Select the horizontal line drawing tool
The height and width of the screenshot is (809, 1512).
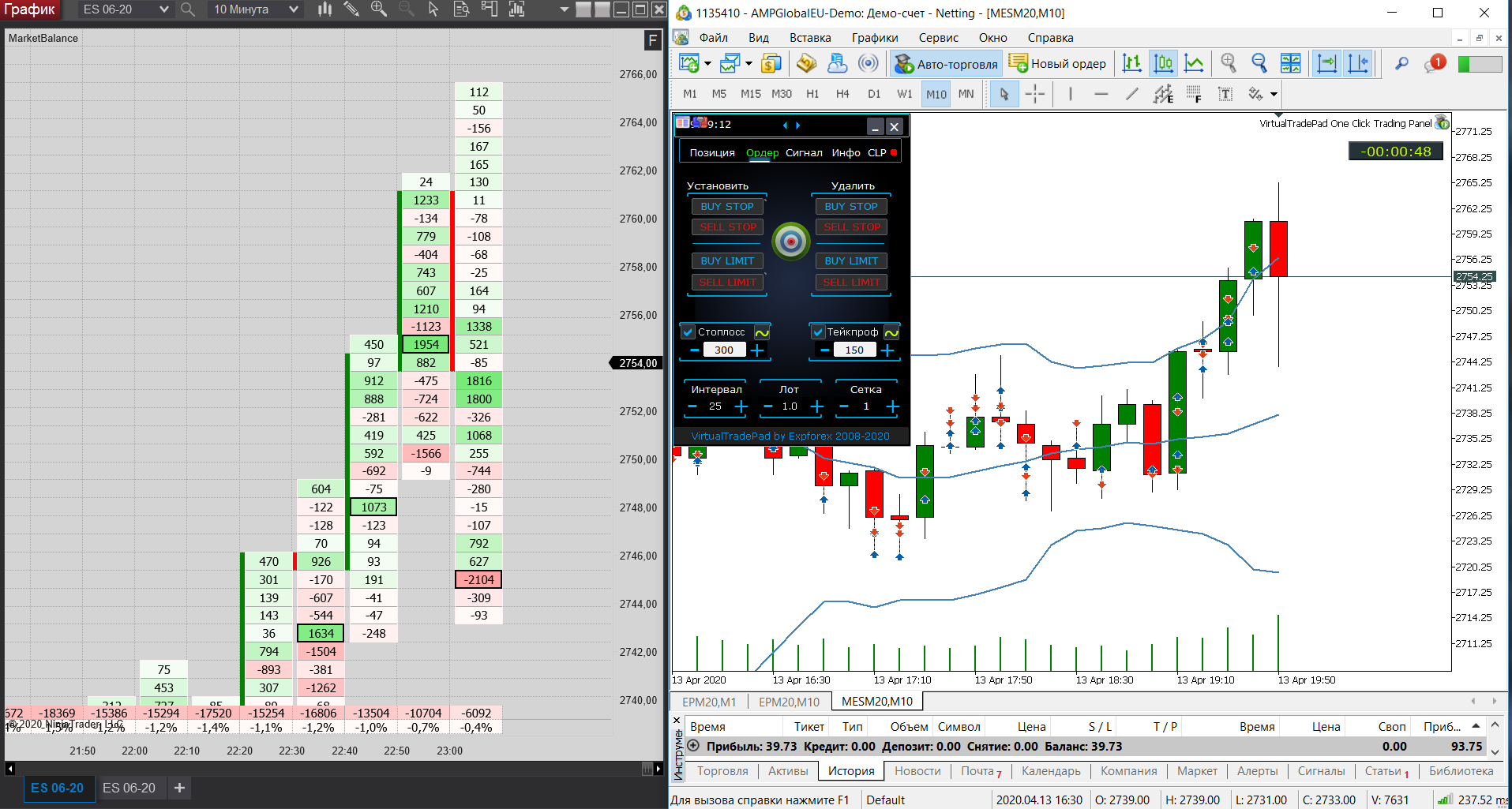pos(1101,94)
